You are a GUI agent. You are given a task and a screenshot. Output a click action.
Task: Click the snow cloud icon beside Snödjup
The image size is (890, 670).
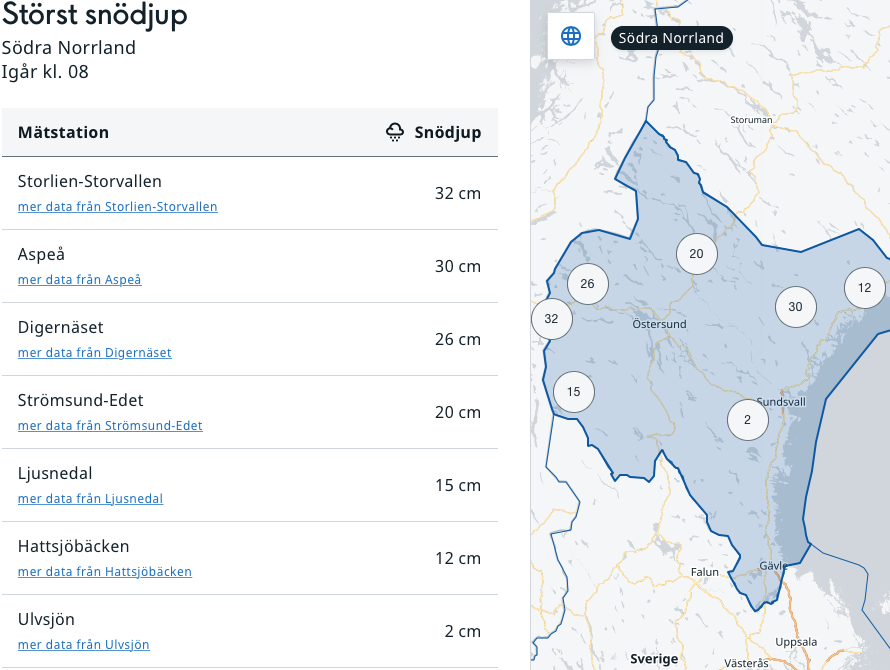click(x=396, y=132)
